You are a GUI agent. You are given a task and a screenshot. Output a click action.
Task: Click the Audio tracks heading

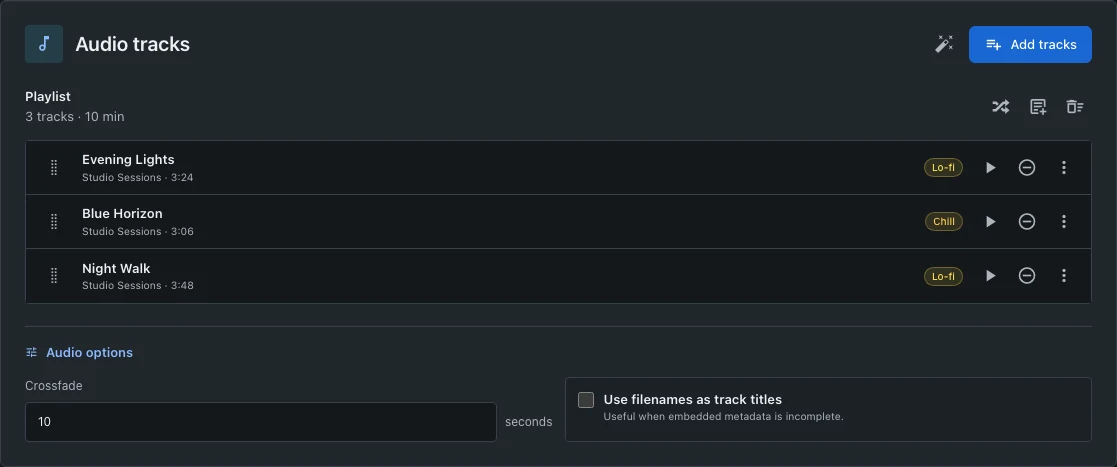point(133,44)
